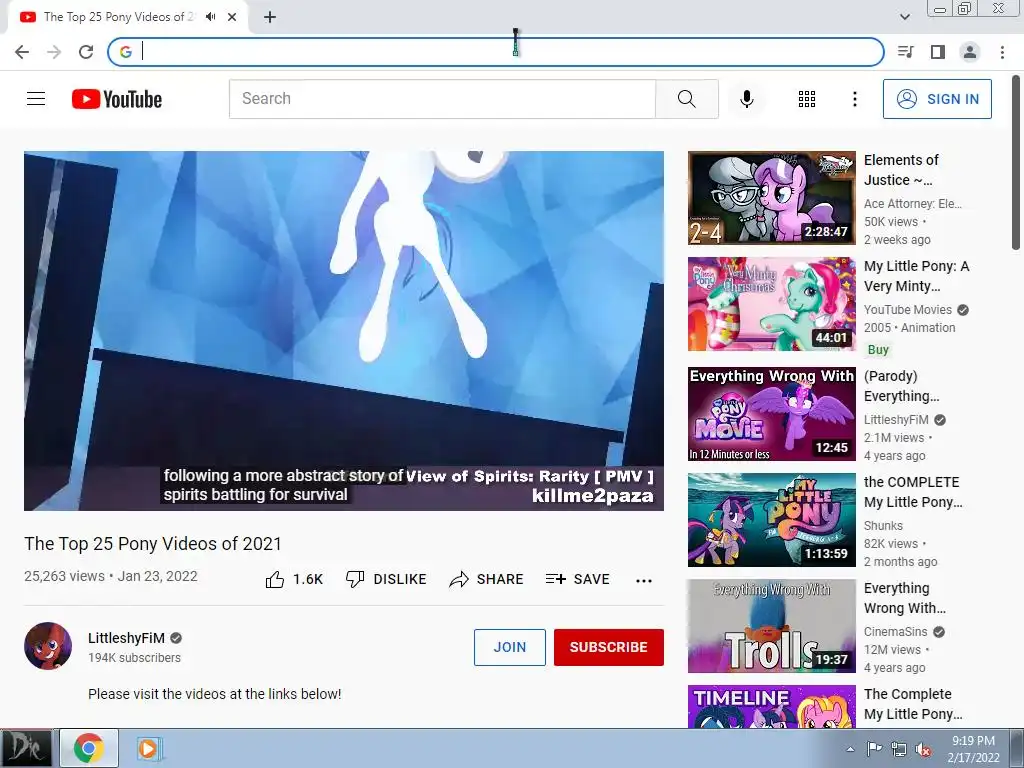Open the media control icon in Chrome toolbar

pyautogui.click(x=906, y=52)
